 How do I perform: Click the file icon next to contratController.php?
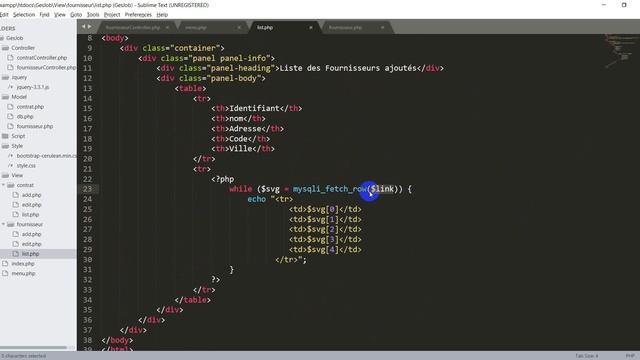point(11,58)
